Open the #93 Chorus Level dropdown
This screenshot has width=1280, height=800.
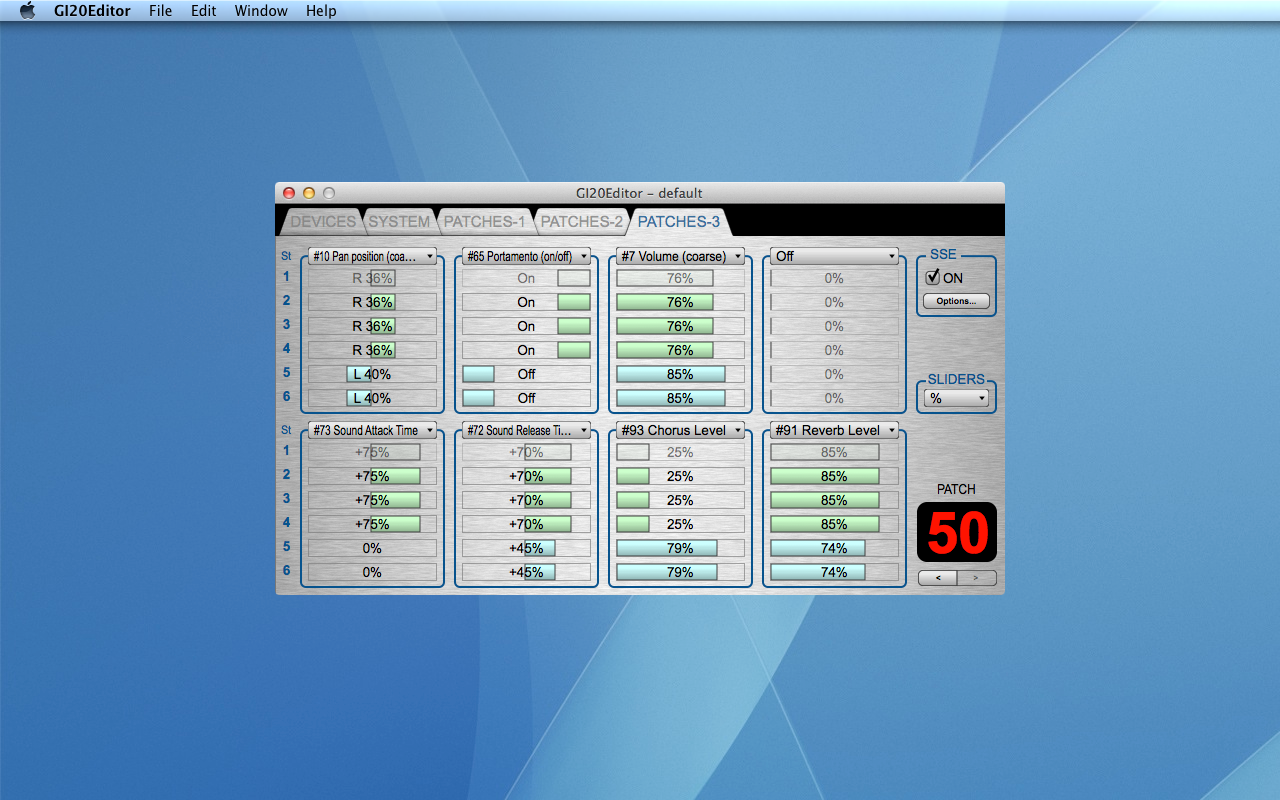[680, 430]
